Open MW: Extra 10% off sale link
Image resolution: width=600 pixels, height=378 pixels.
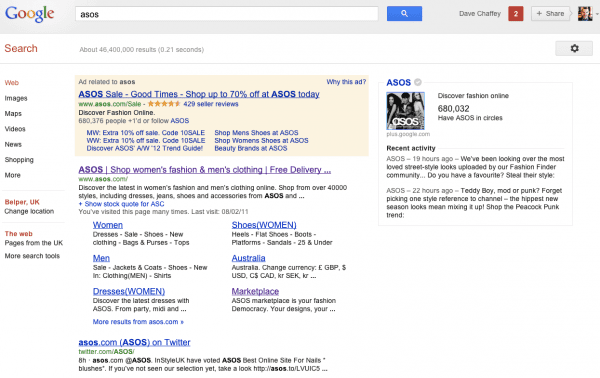tap(145, 133)
